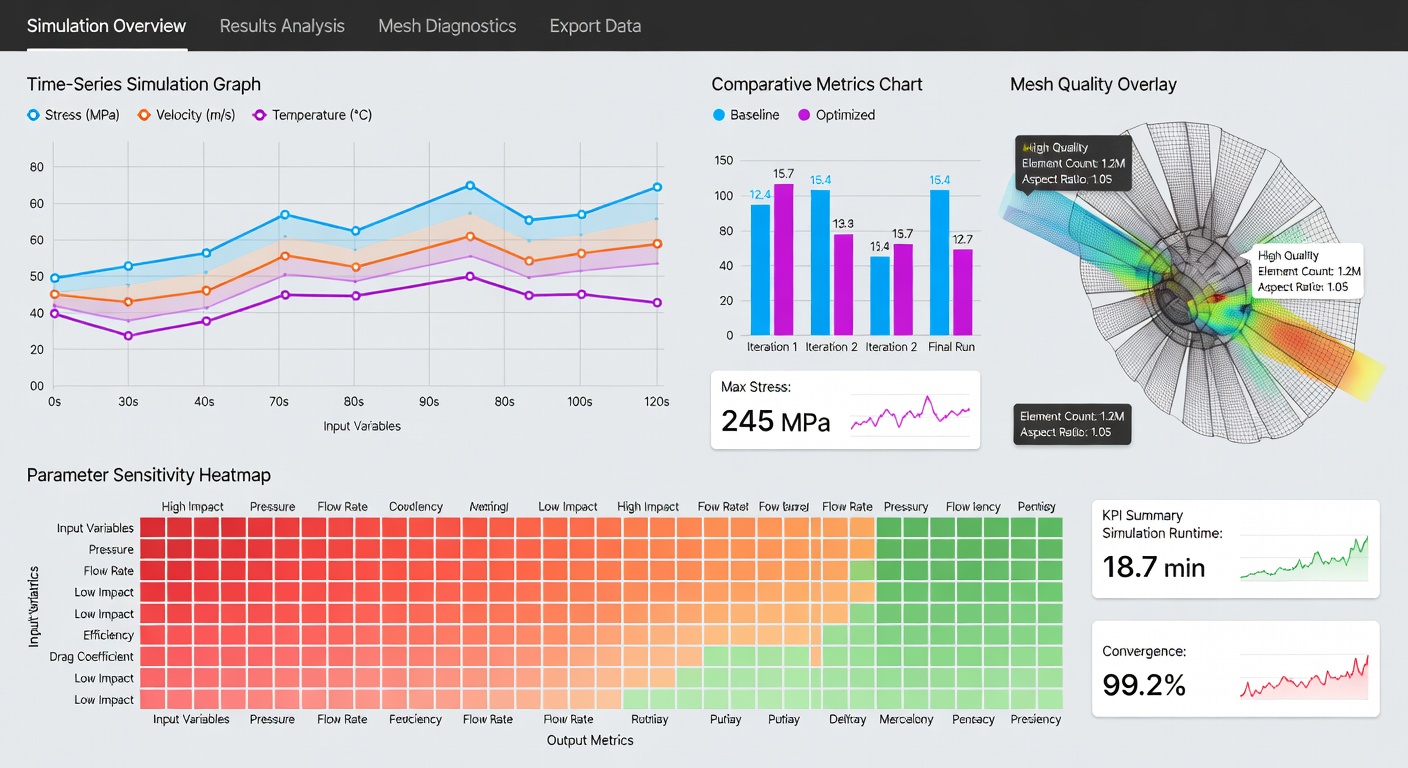The image size is (1408, 768).
Task: Select the Drag Coefficient heatmap row label
Action: pos(92,657)
